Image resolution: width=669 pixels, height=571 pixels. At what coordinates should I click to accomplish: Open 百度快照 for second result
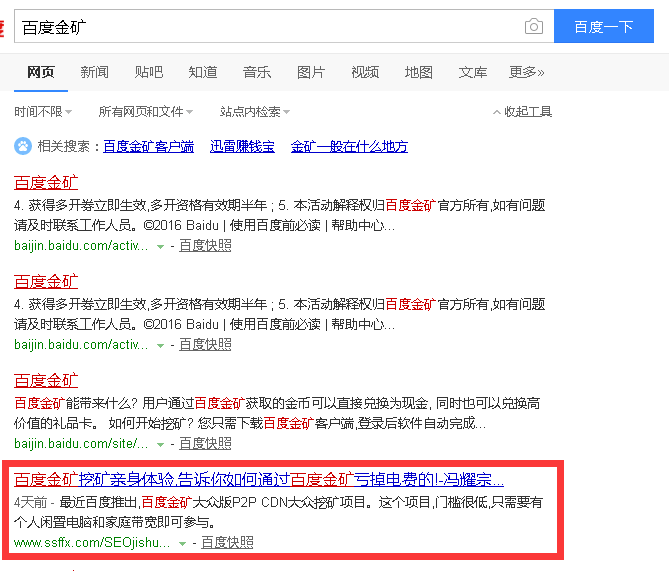205,345
